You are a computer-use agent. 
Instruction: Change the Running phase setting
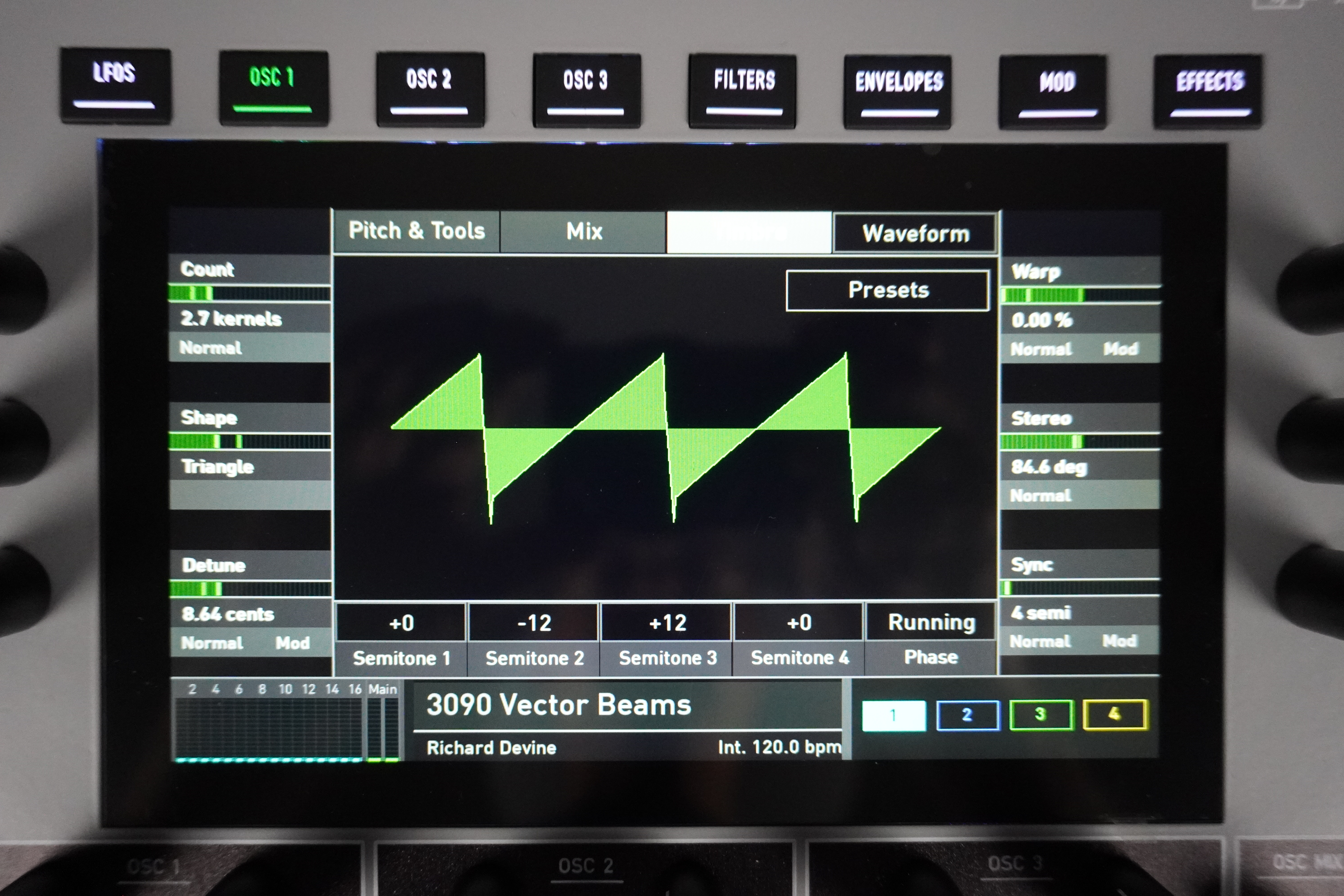[x=931, y=622]
